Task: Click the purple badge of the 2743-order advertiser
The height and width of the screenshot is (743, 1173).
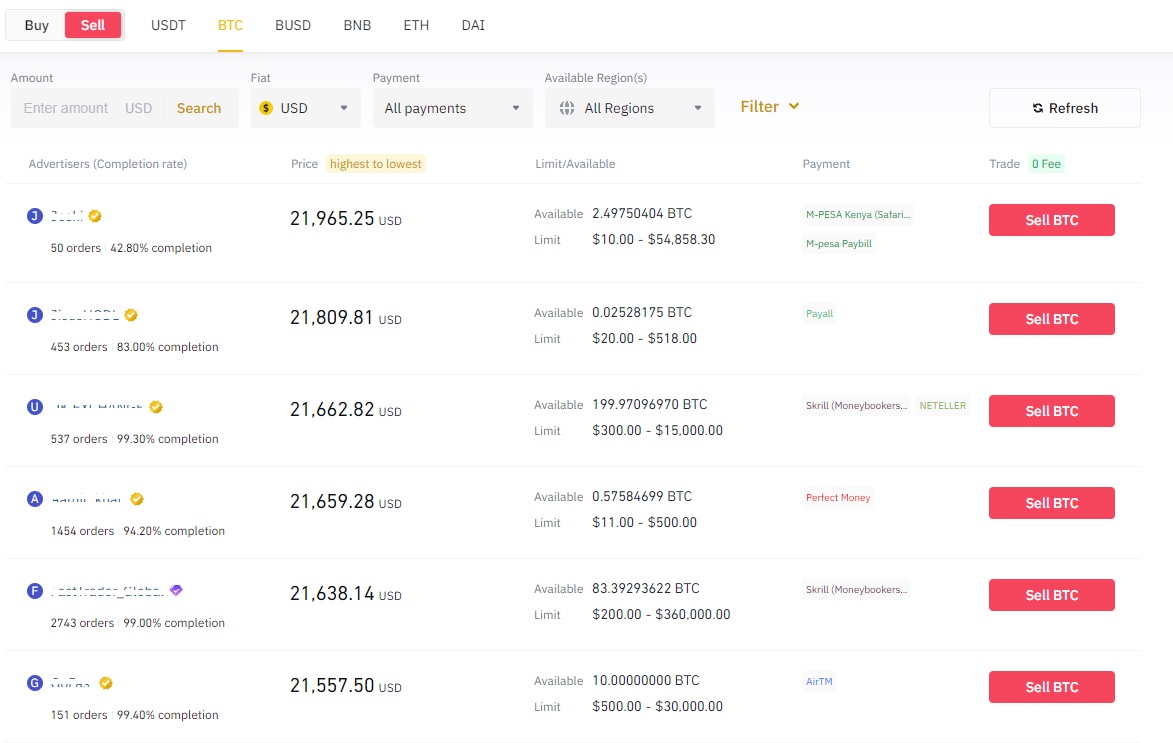Action: pyautogui.click(x=176, y=590)
